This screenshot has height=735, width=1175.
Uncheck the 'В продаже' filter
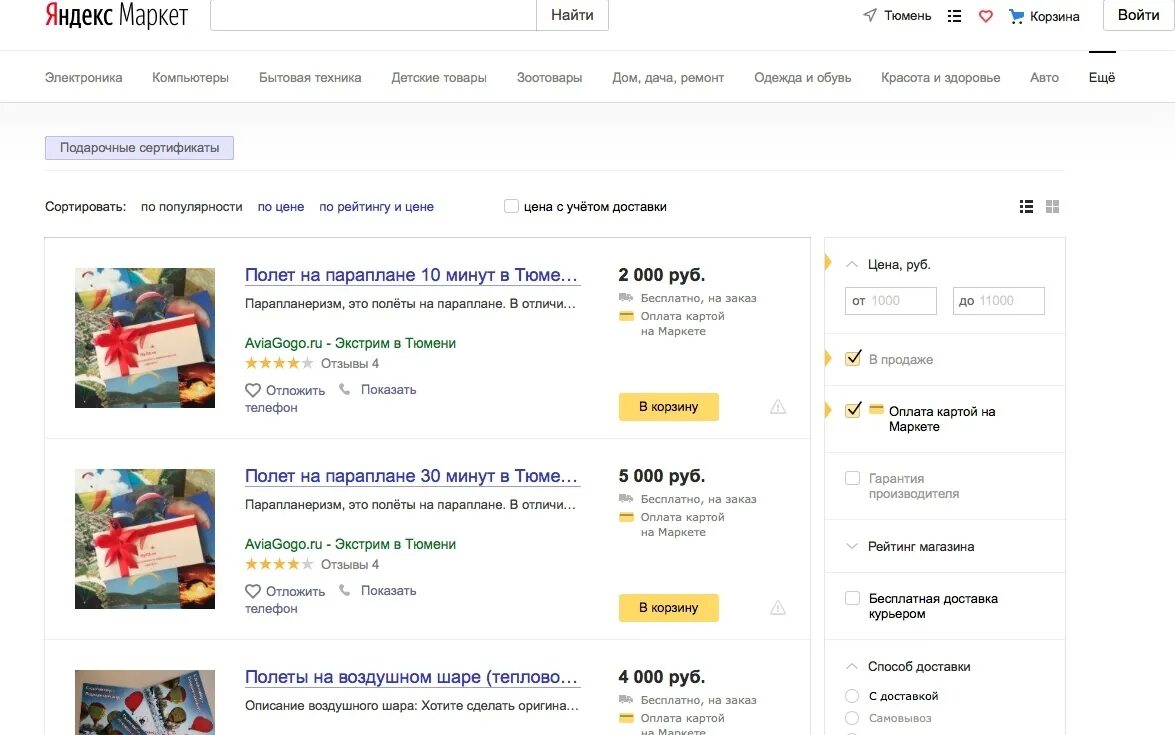853,359
